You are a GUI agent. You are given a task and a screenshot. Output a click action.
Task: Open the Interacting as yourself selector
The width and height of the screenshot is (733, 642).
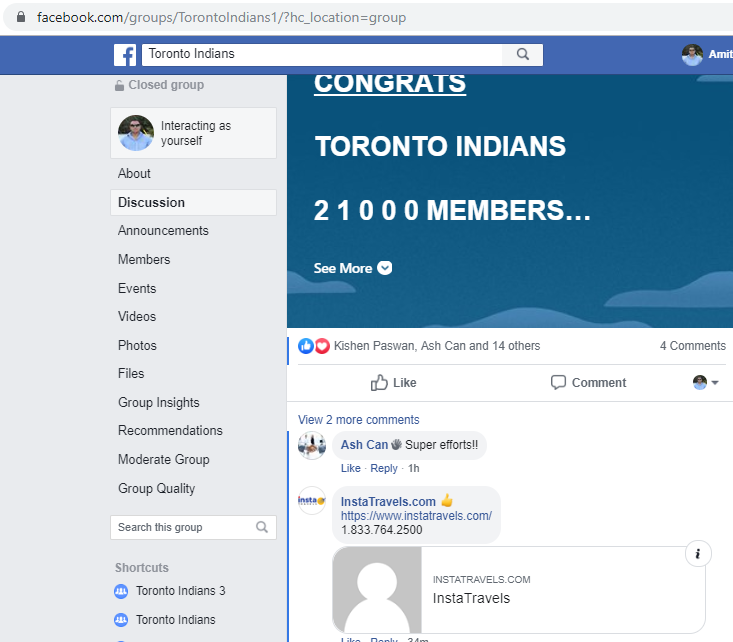[193, 133]
